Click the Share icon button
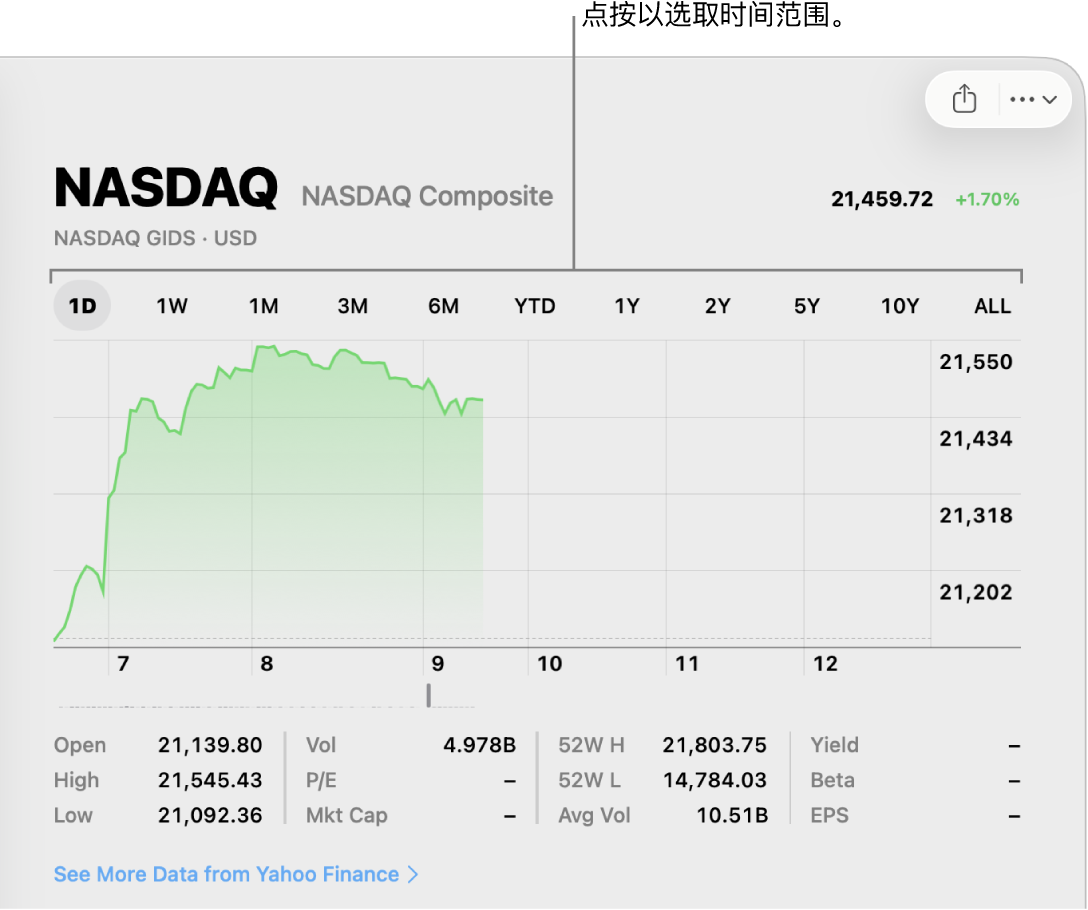Image resolution: width=1088 pixels, height=910 pixels. [x=964, y=99]
